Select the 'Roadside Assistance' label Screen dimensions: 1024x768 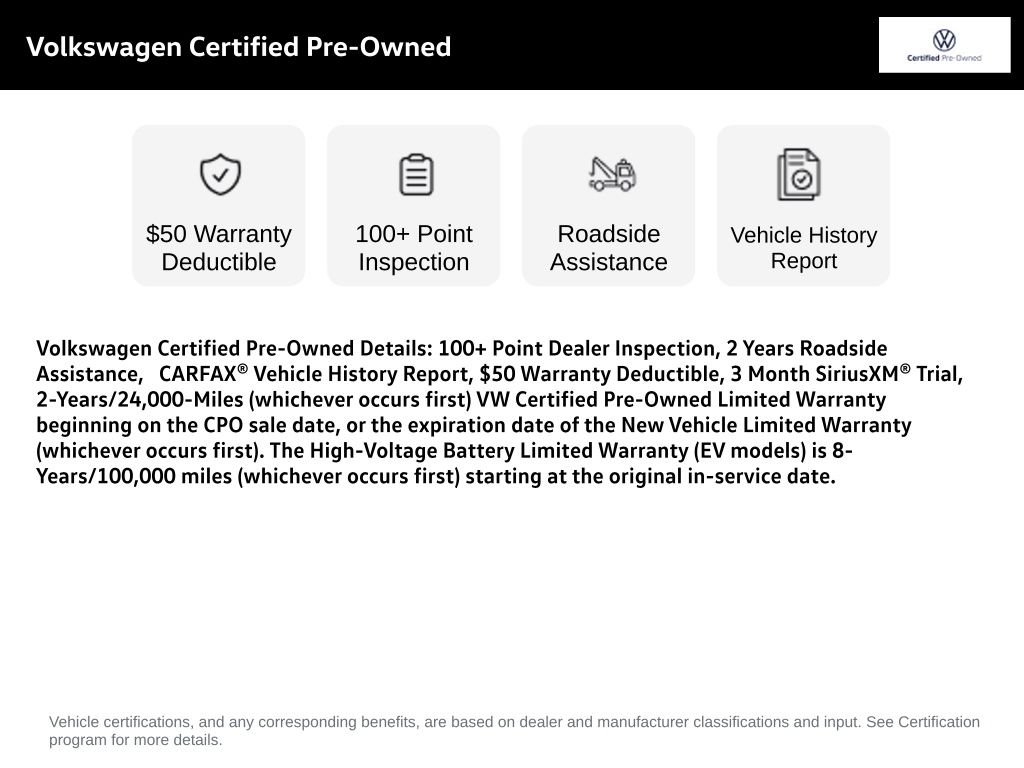609,248
